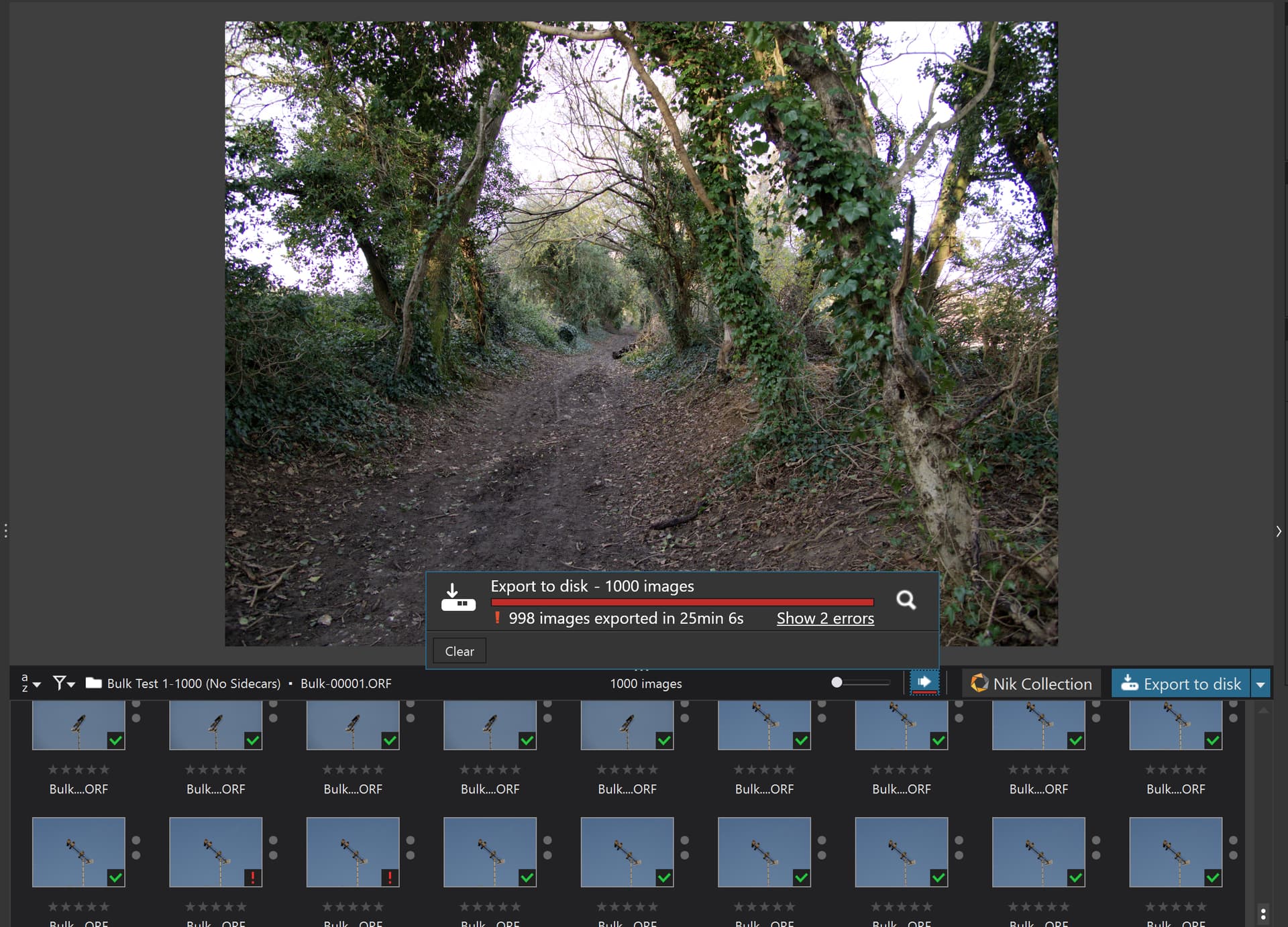The height and width of the screenshot is (927, 1288).
Task: Open Nik Collection plugin
Action: pyautogui.click(x=1031, y=684)
